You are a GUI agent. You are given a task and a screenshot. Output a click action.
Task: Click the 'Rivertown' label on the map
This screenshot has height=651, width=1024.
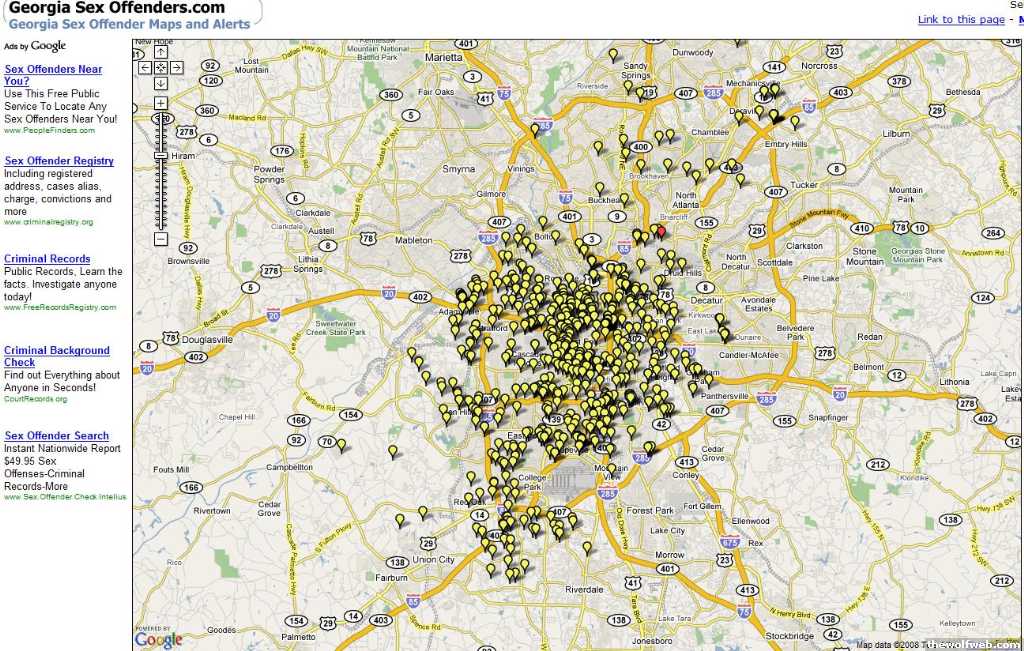[x=212, y=511]
